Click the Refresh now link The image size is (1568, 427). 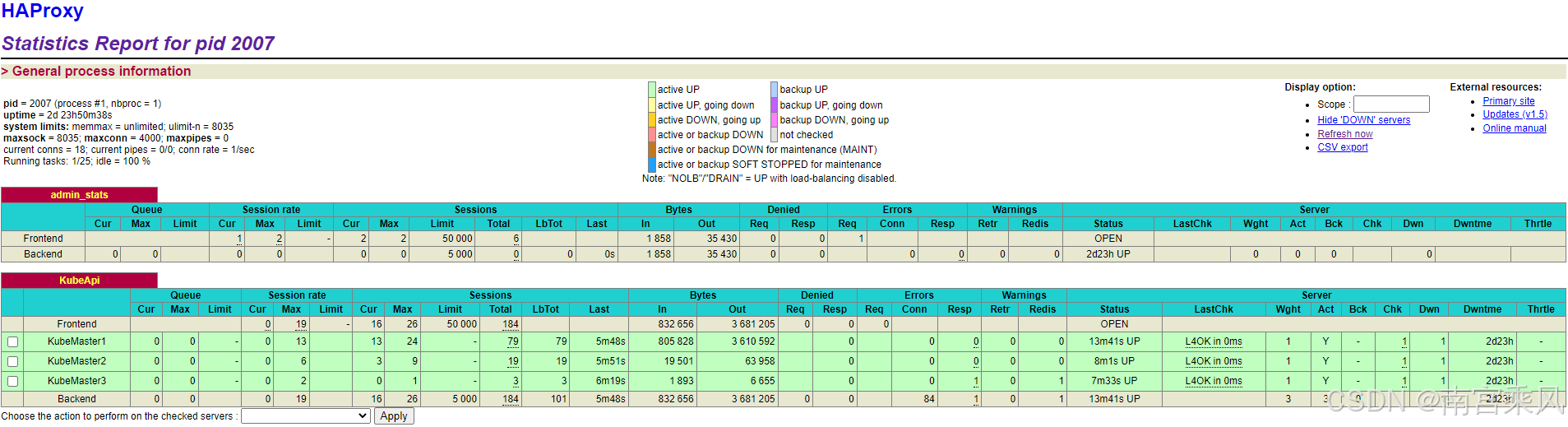pyautogui.click(x=1345, y=134)
